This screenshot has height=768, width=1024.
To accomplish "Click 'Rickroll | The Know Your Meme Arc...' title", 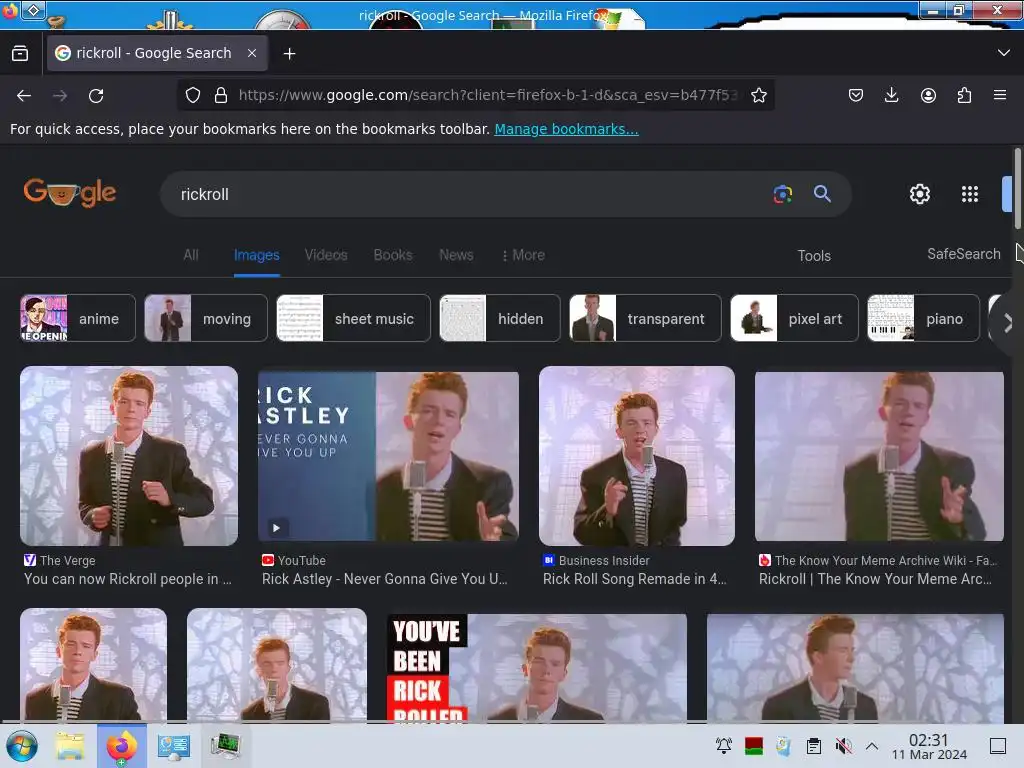I will (x=875, y=579).
